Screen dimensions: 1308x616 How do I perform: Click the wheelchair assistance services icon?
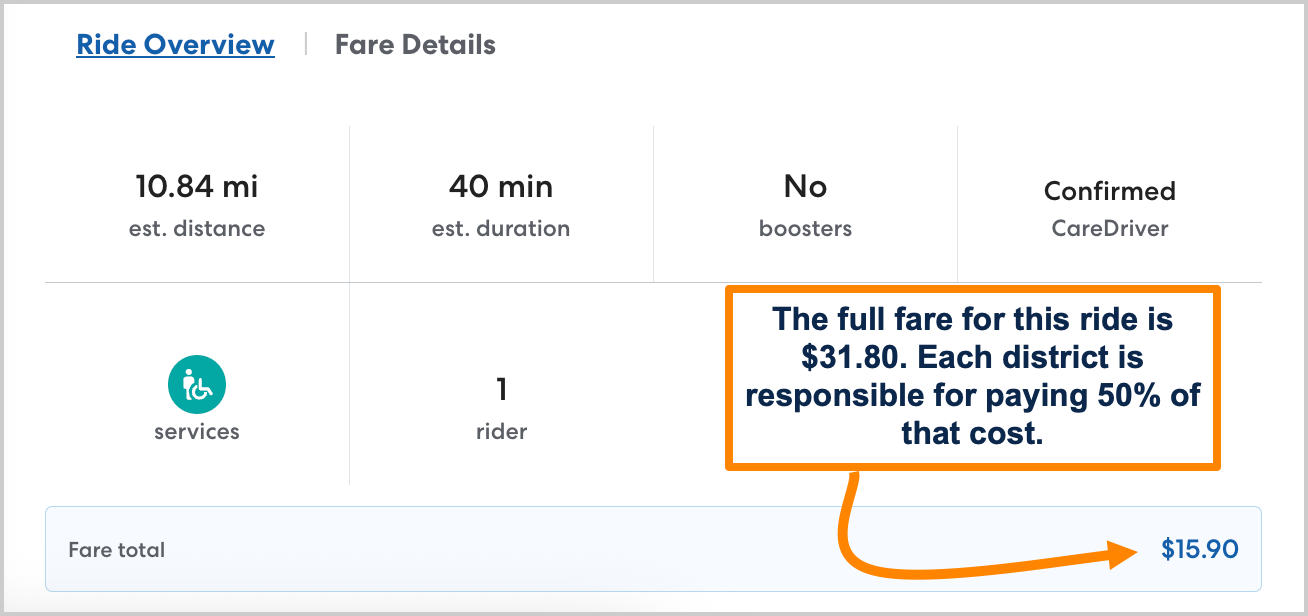tap(196, 385)
